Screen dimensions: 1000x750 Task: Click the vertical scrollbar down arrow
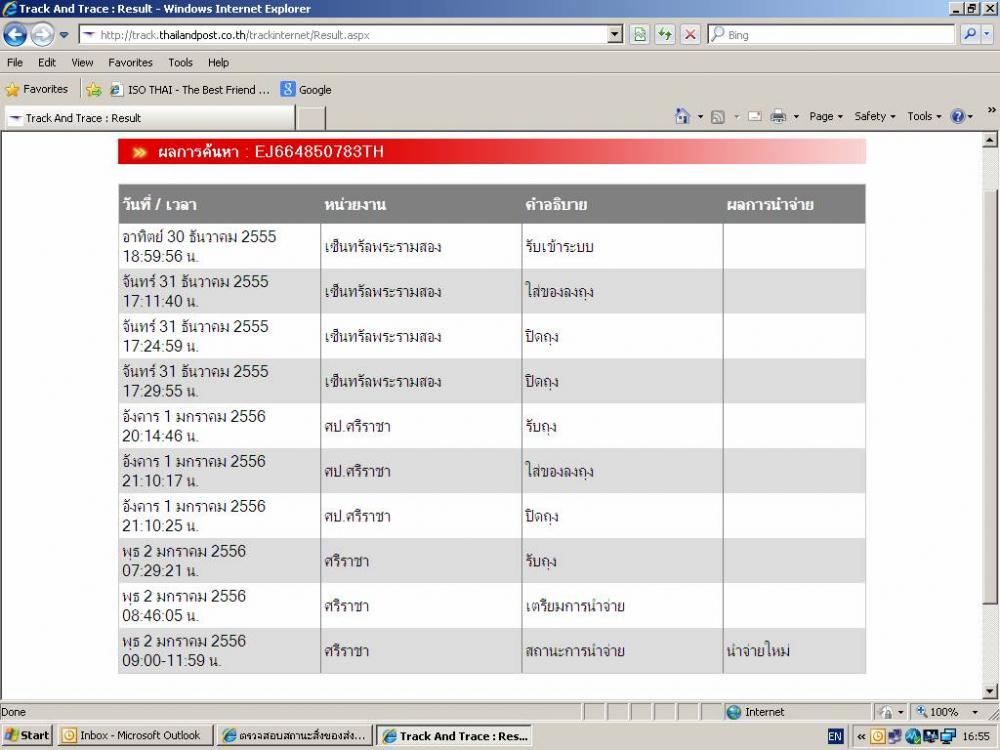click(990, 691)
